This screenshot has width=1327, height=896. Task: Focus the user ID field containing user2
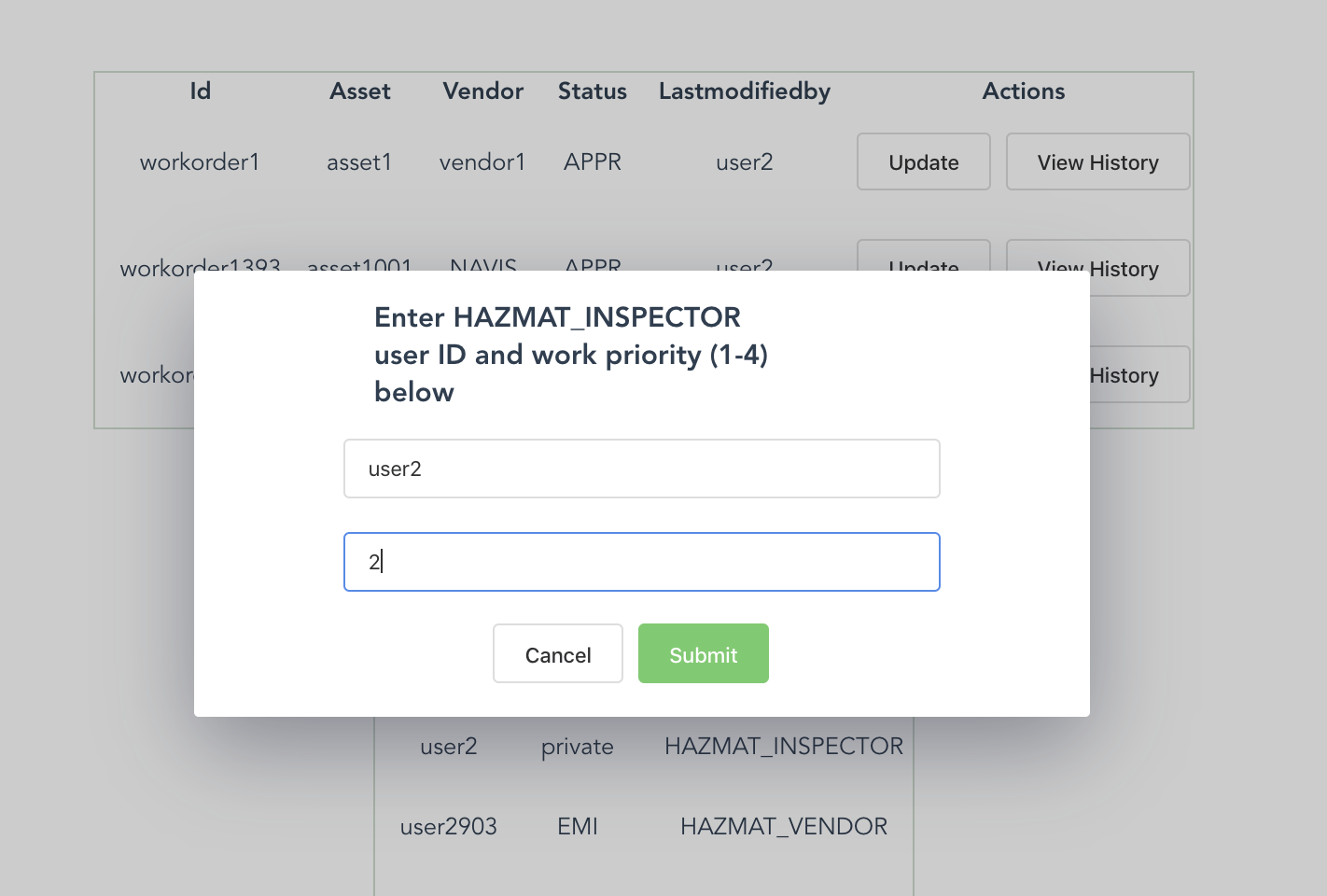(642, 469)
